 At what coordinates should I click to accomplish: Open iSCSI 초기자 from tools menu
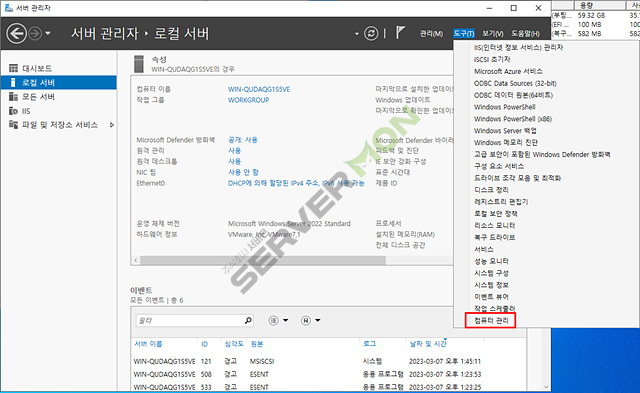[492, 60]
